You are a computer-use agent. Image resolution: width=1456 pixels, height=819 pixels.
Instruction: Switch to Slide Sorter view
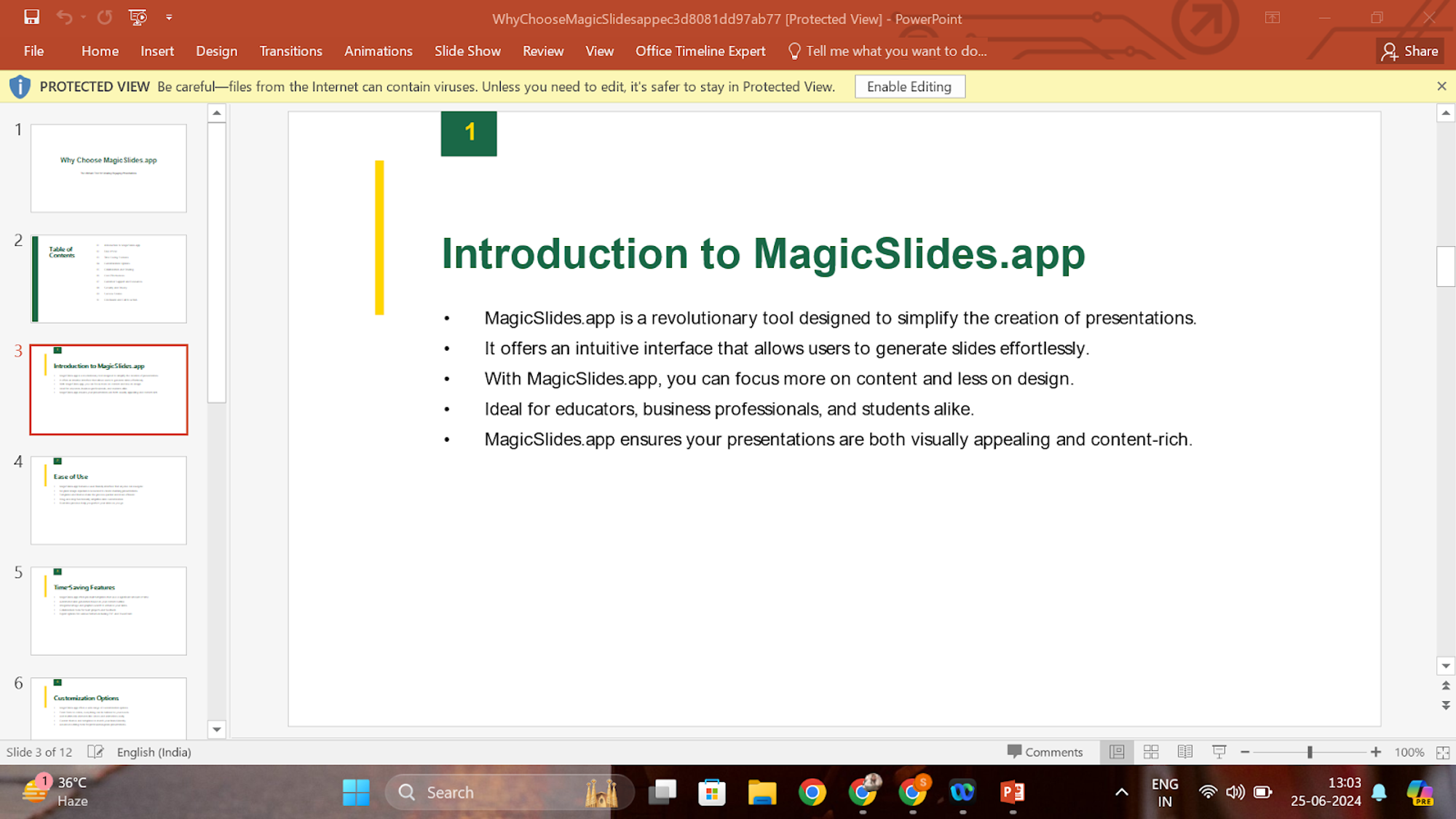[x=1151, y=752]
